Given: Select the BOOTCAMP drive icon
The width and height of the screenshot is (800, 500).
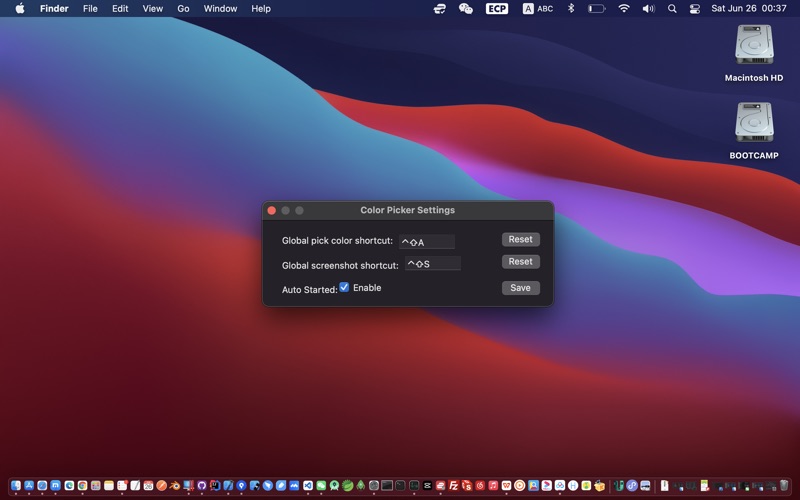Looking at the screenshot, I should pos(754,122).
